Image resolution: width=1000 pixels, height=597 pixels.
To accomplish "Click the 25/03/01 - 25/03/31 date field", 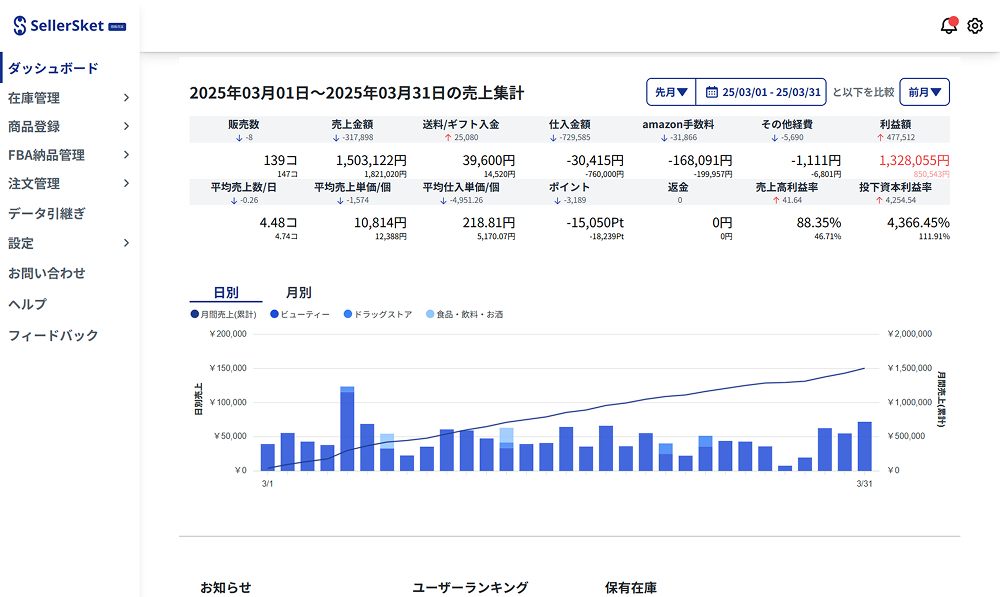I will 771,92.
